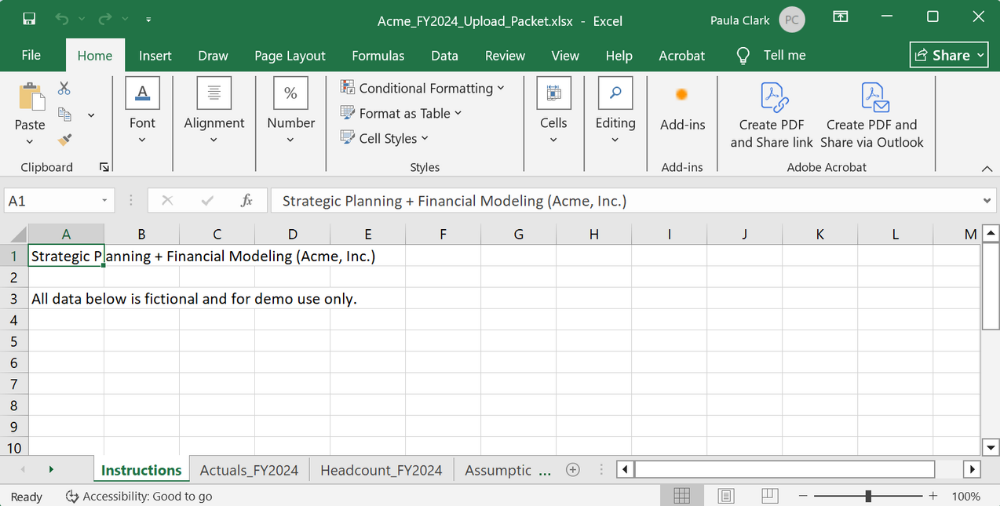Switch to the View tab
Image resolution: width=1000 pixels, height=506 pixels.
pos(565,56)
